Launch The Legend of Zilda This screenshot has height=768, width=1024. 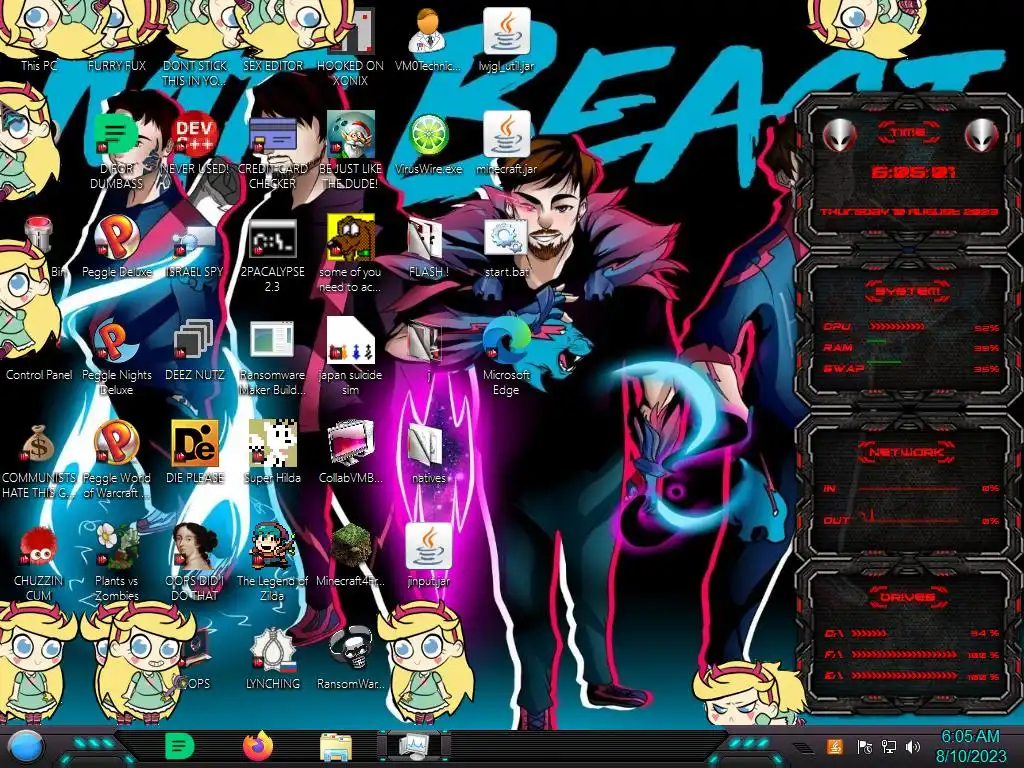pos(272,563)
